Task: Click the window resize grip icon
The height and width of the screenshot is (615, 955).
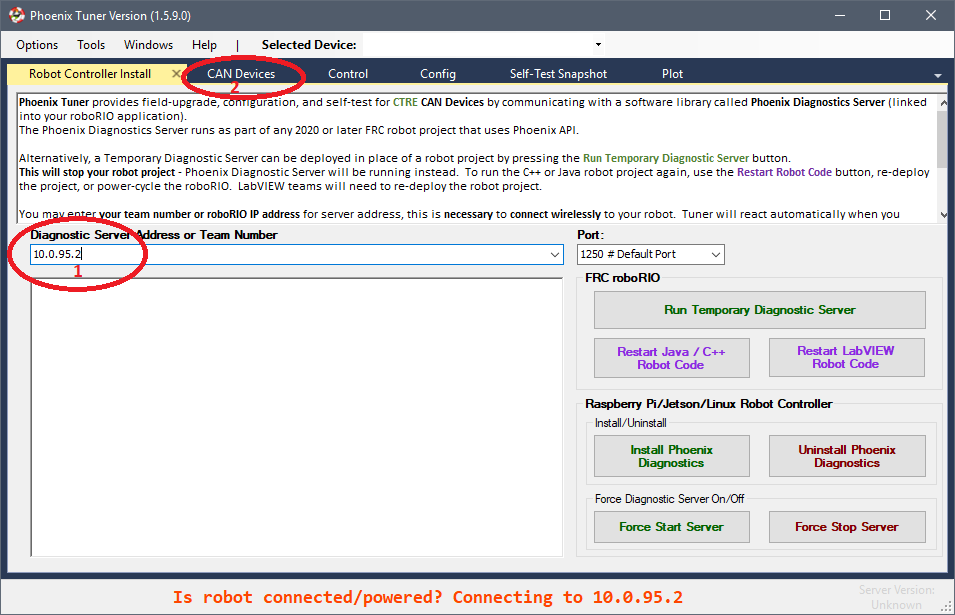Action: 946,607
